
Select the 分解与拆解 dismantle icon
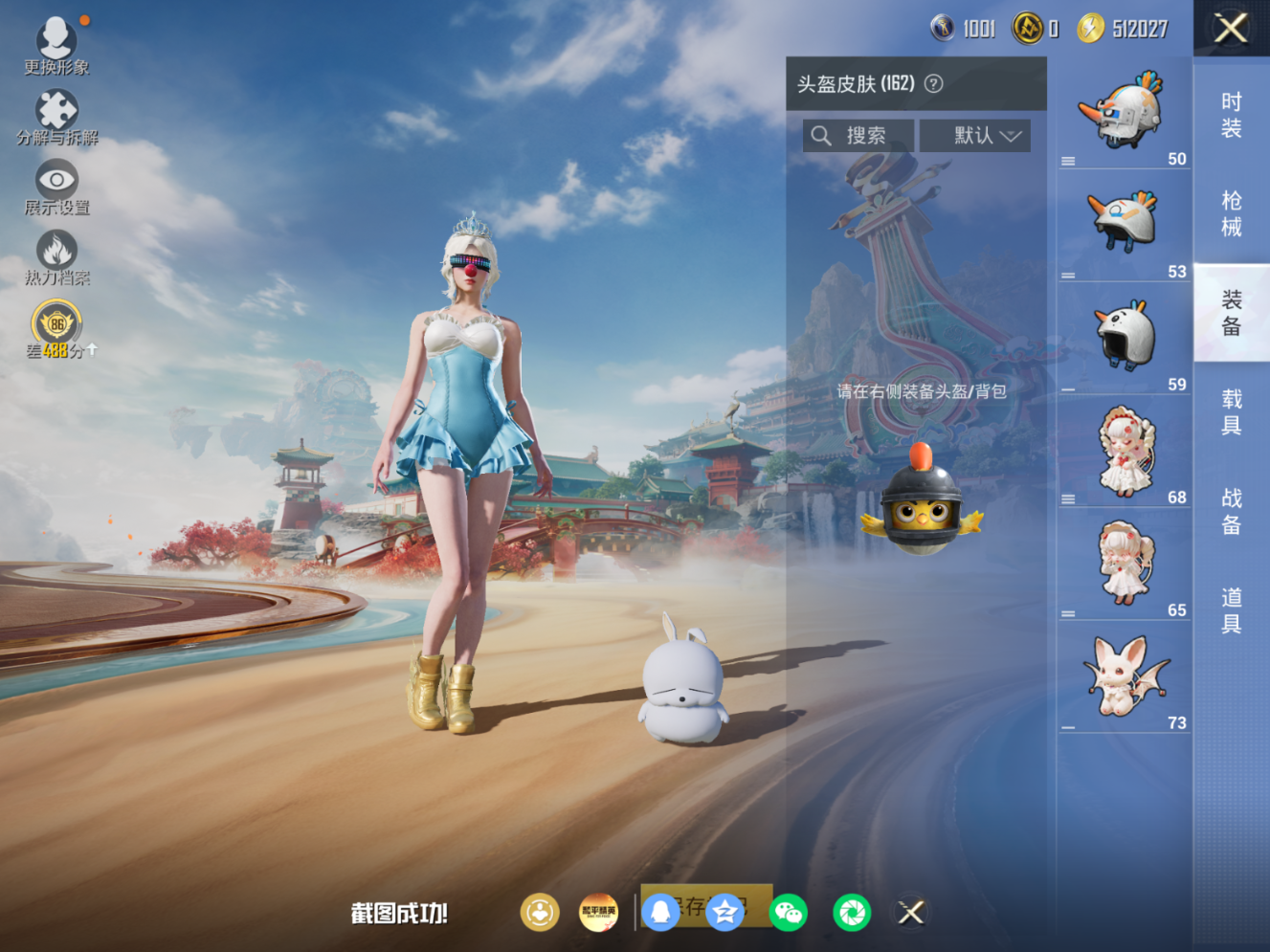(57, 108)
